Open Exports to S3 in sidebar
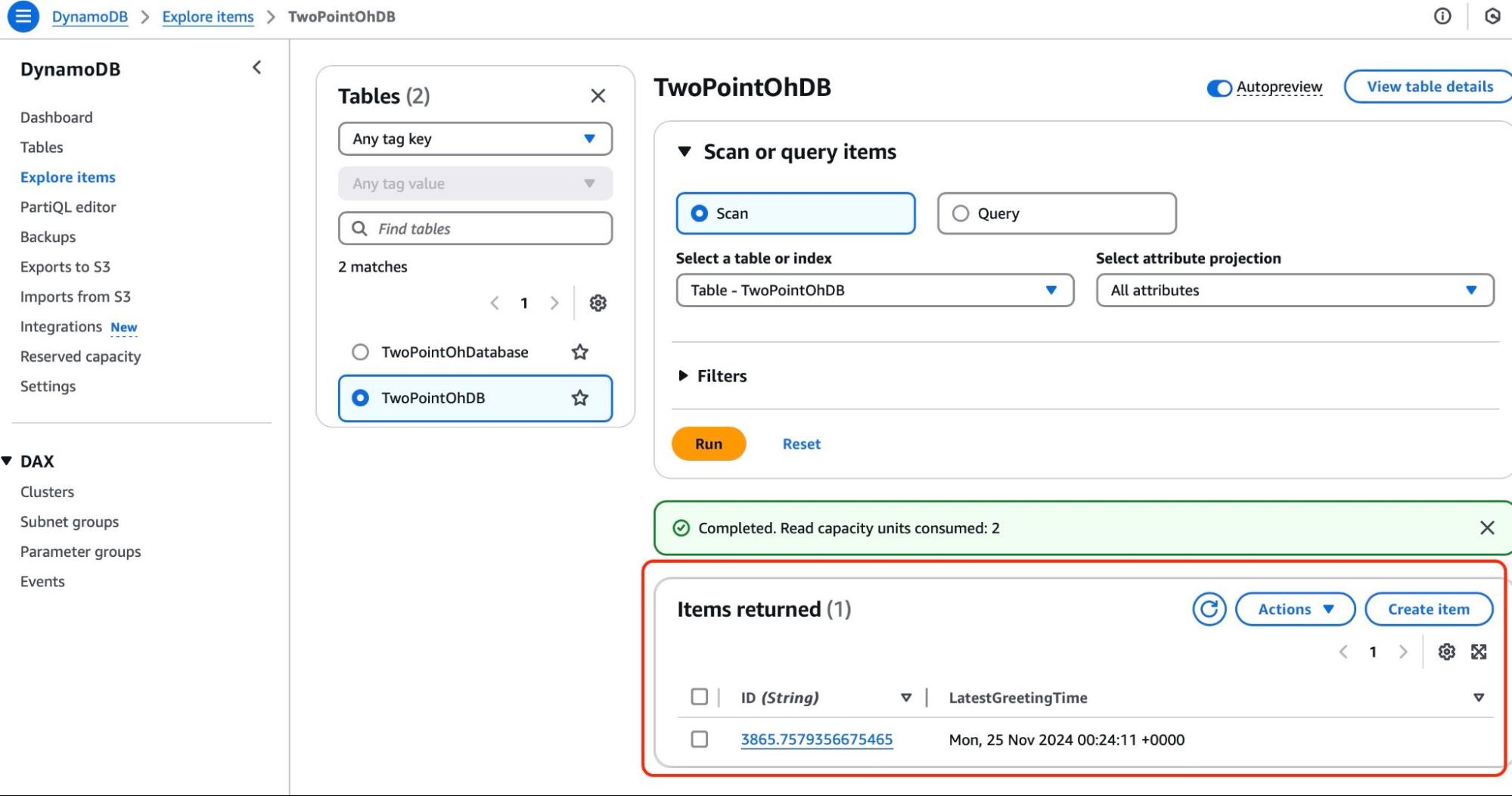This screenshot has height=796, width=1512. click(x=65, y=267)
